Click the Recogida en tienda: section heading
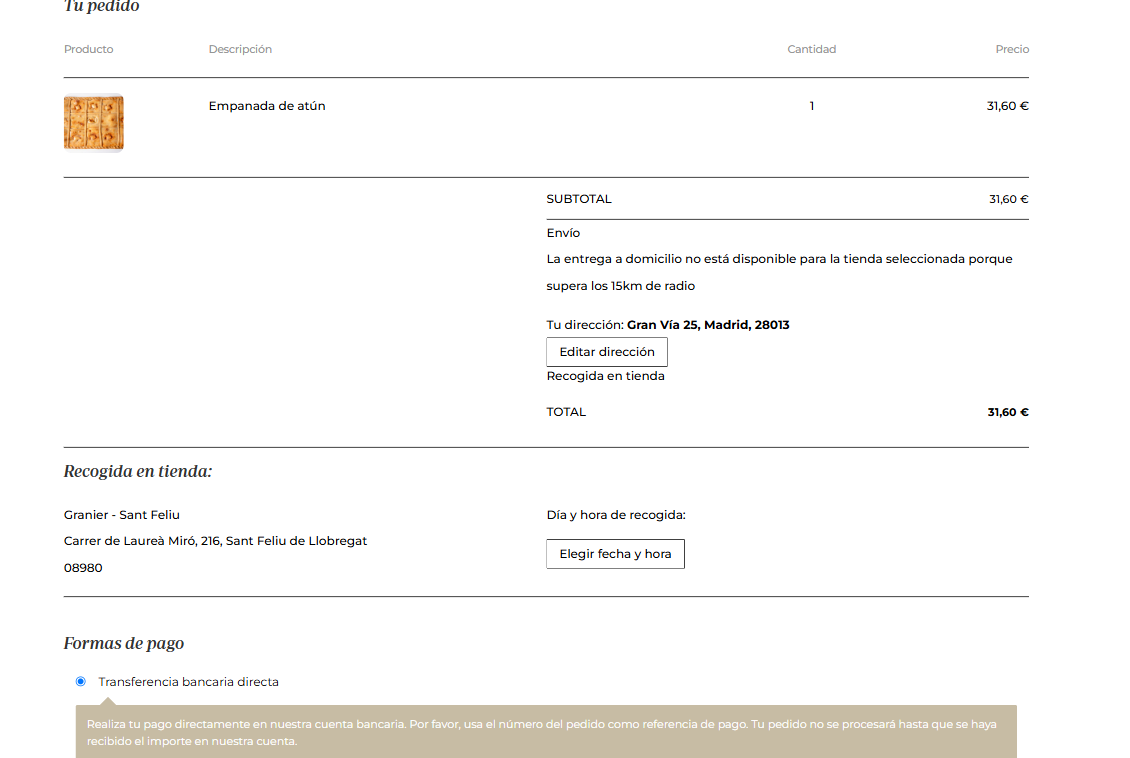The height and width of the screenshot is (758, 1130). coord(138,471)
